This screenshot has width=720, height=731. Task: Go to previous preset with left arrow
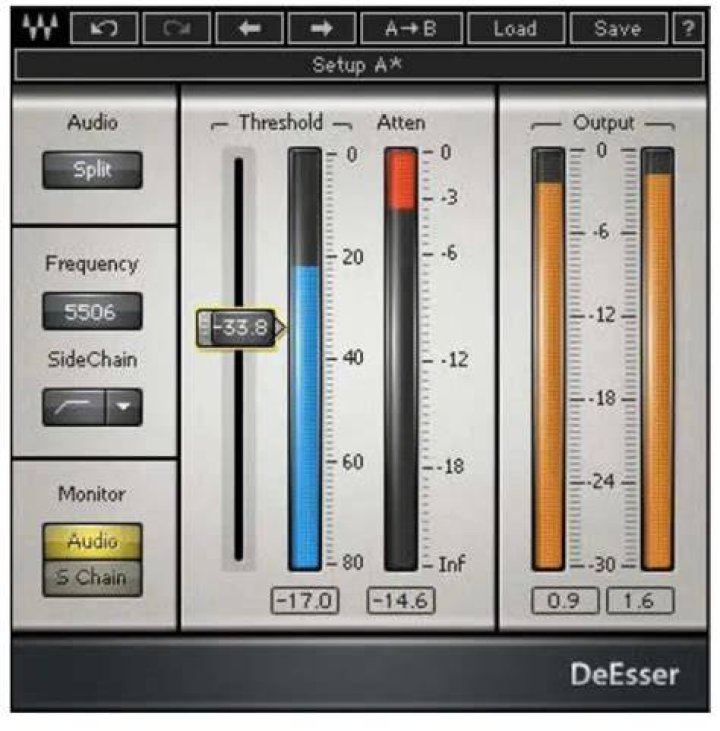249,28
